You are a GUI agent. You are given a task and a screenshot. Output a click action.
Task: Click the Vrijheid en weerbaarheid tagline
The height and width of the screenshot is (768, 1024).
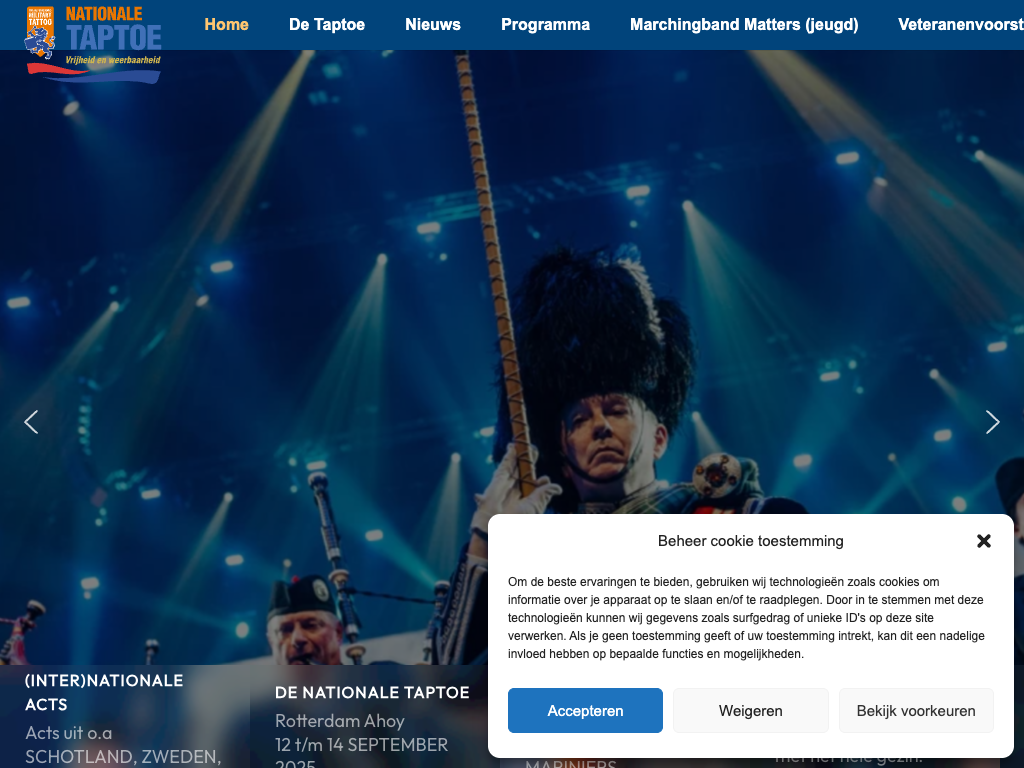112,60
